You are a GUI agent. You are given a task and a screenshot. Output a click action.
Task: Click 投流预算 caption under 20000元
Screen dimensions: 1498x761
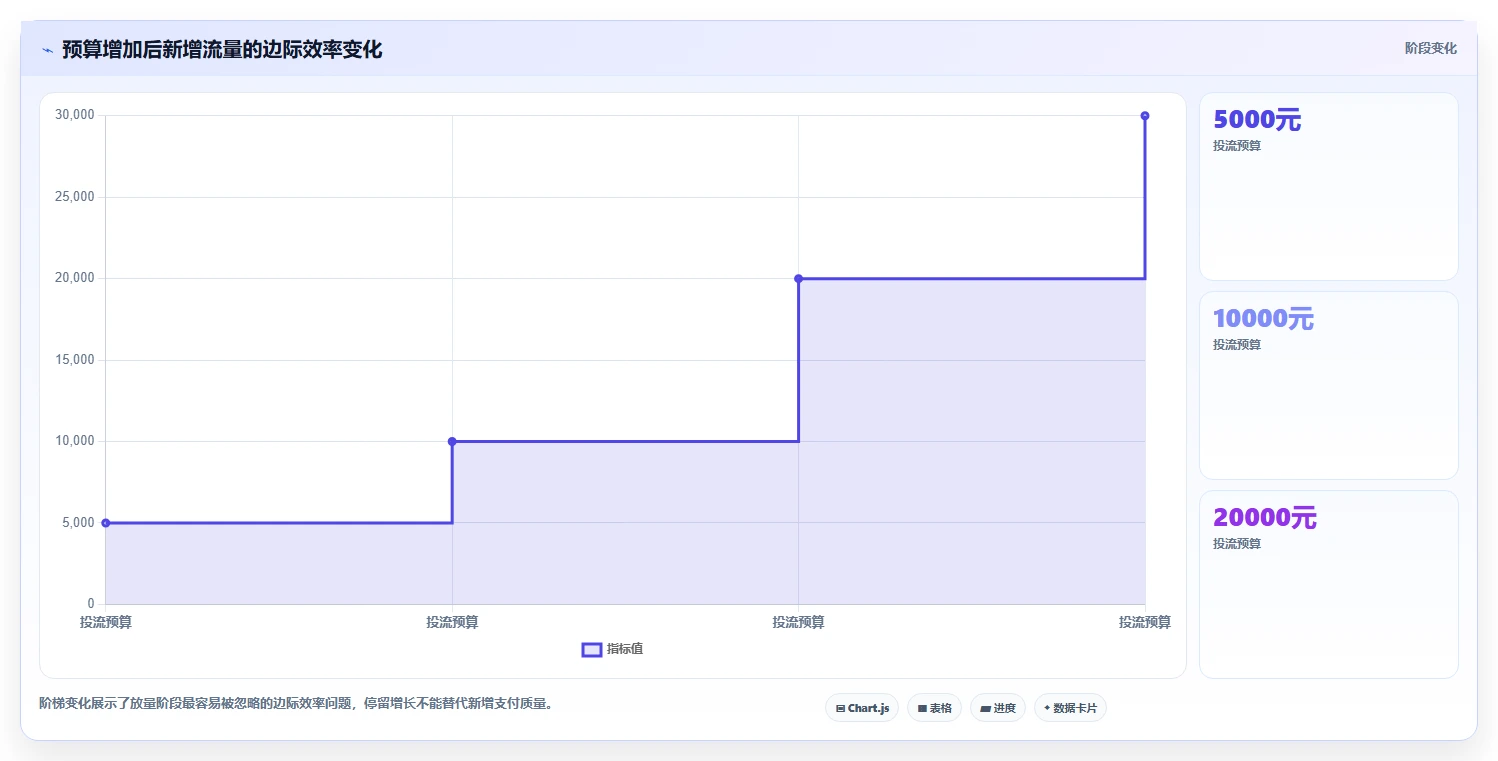pos(1237,543)
